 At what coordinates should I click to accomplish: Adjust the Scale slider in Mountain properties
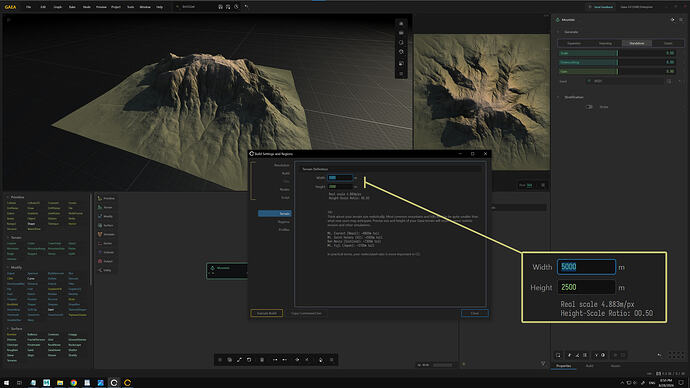click(617, 53)
